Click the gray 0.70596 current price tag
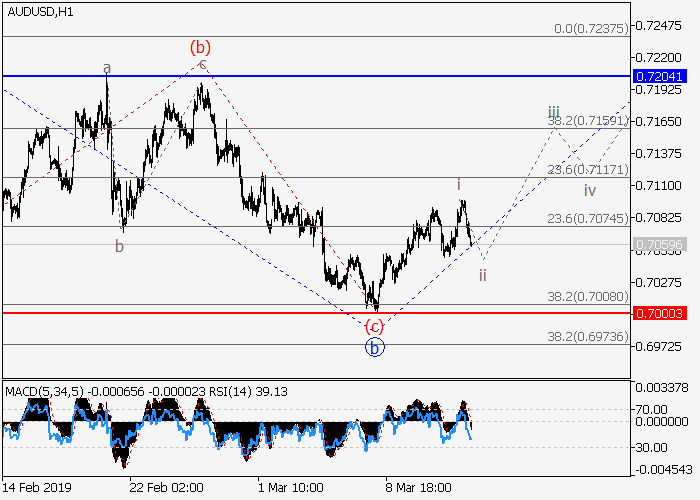700x500 pixels. [662, 244]
